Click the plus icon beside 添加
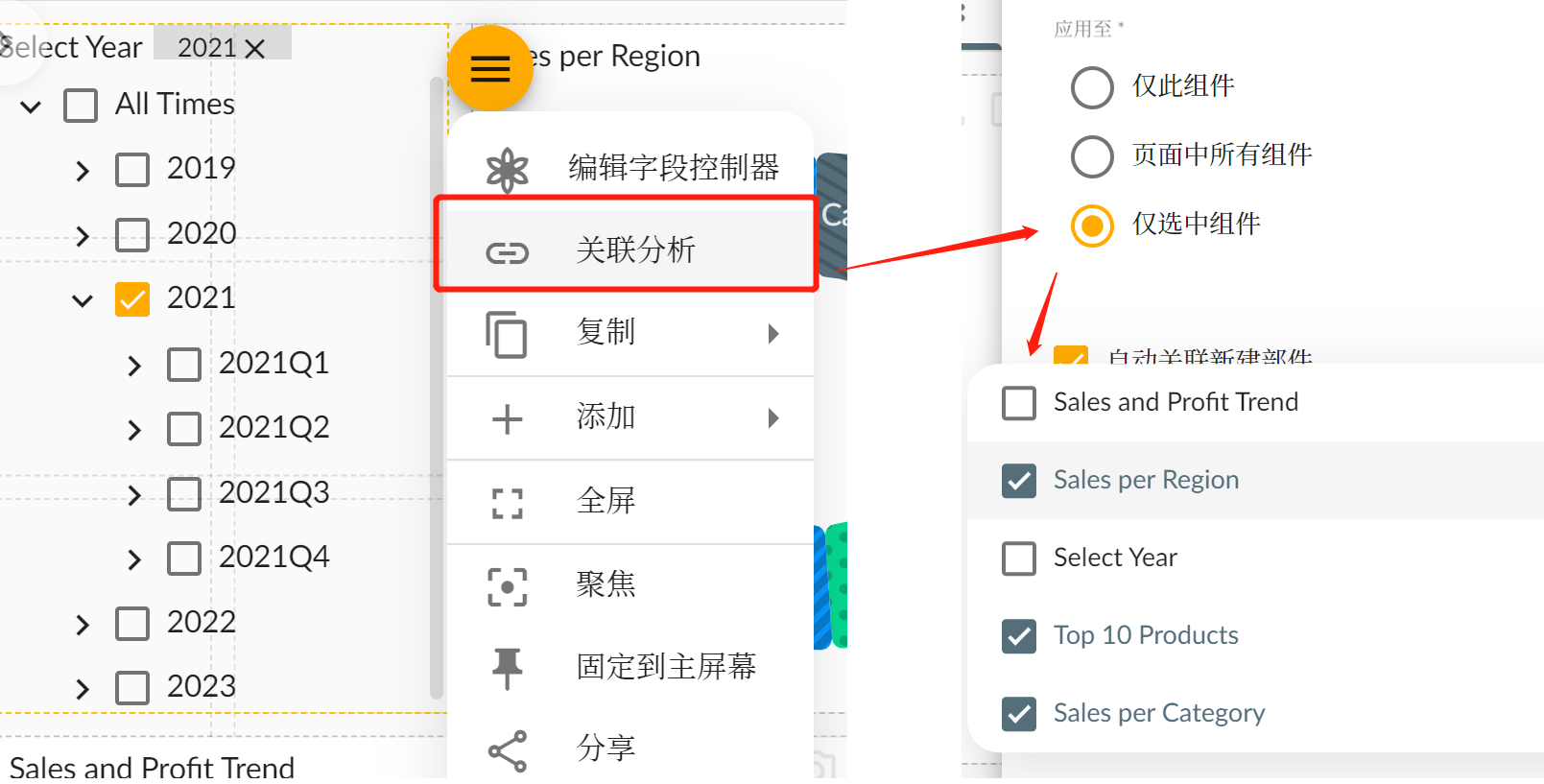 pyautogui.click(x=507, y=419)
